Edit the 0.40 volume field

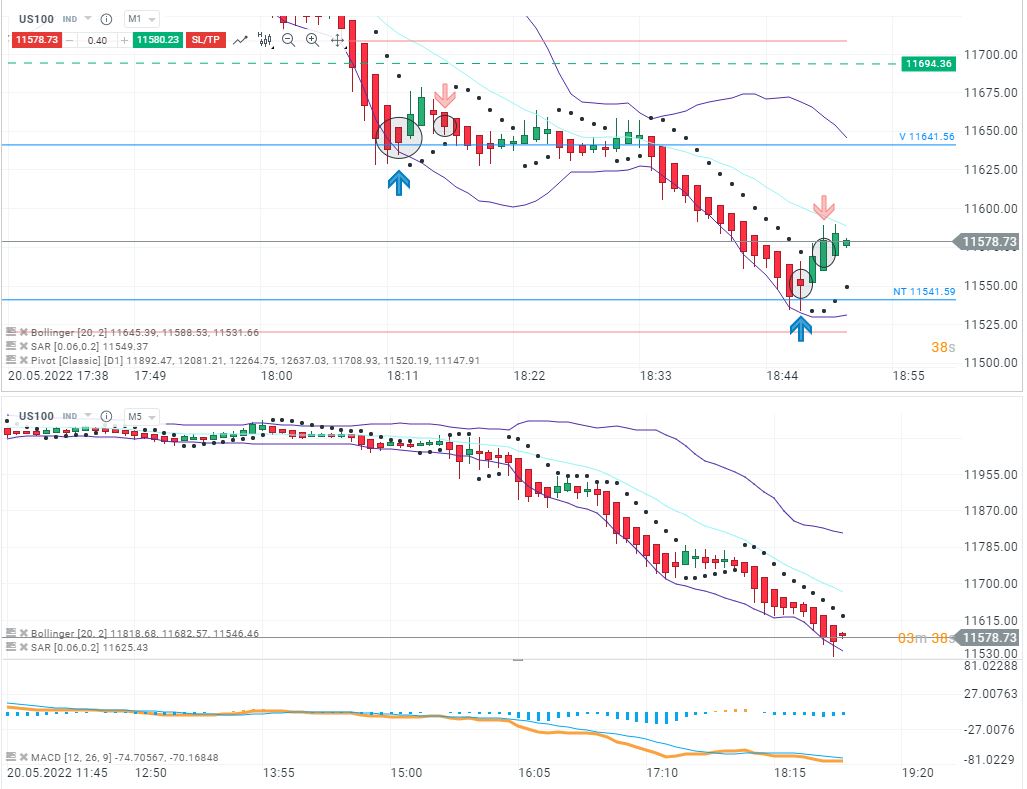pyautogui.click(x=97, y=40)
